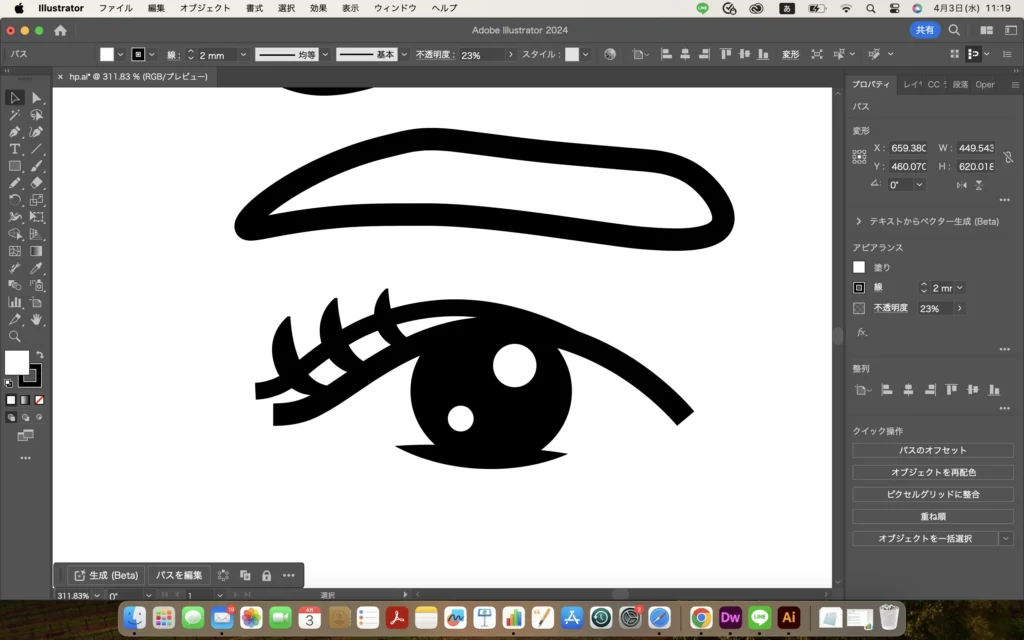1024x640 pixels.
Task: Select the Direct Selection tool
Action: 36,98
